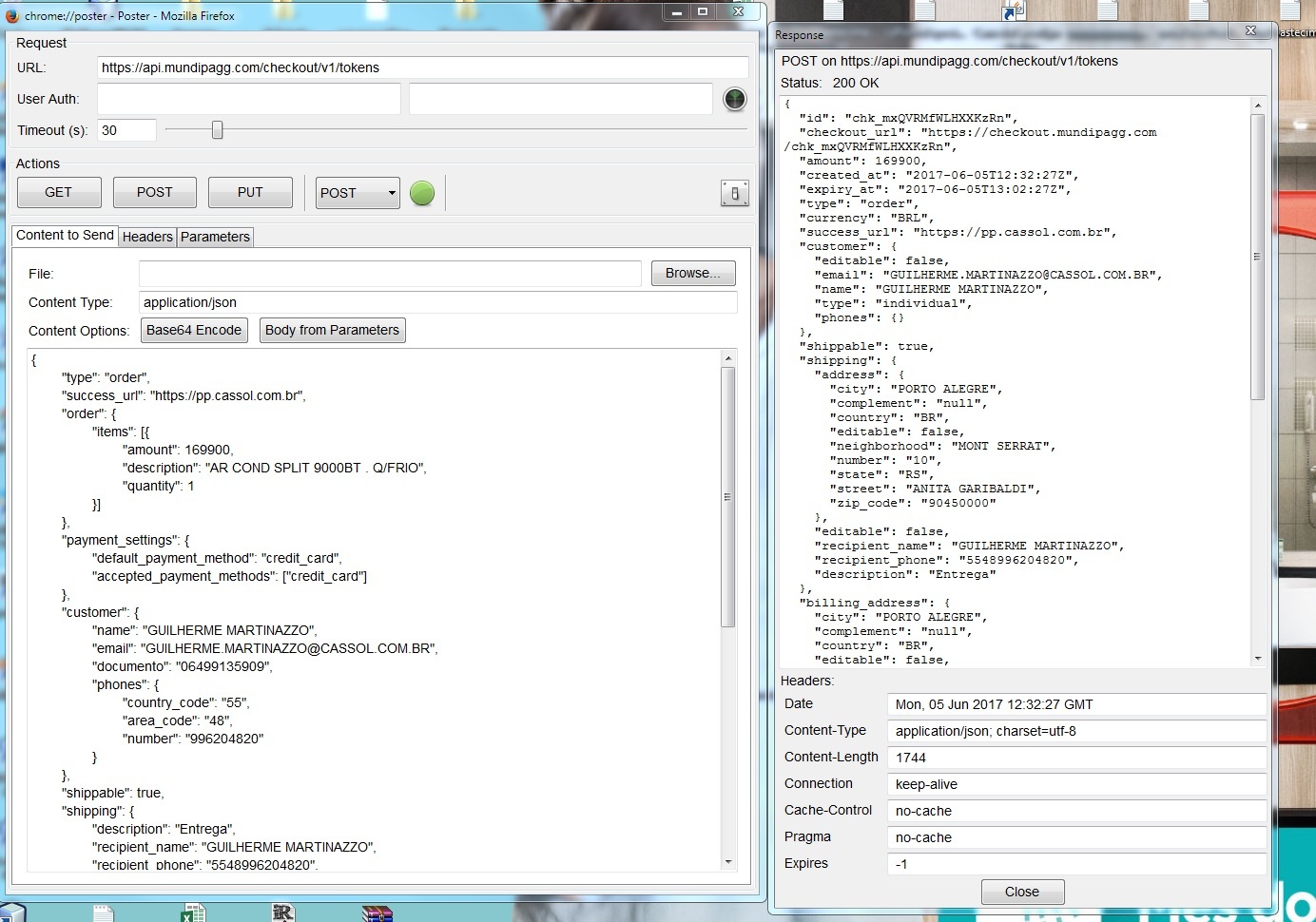The width and height of the screenshot is (1316, 922).
Task: Click the "area_code": "48" line
Action: point(178,720)
